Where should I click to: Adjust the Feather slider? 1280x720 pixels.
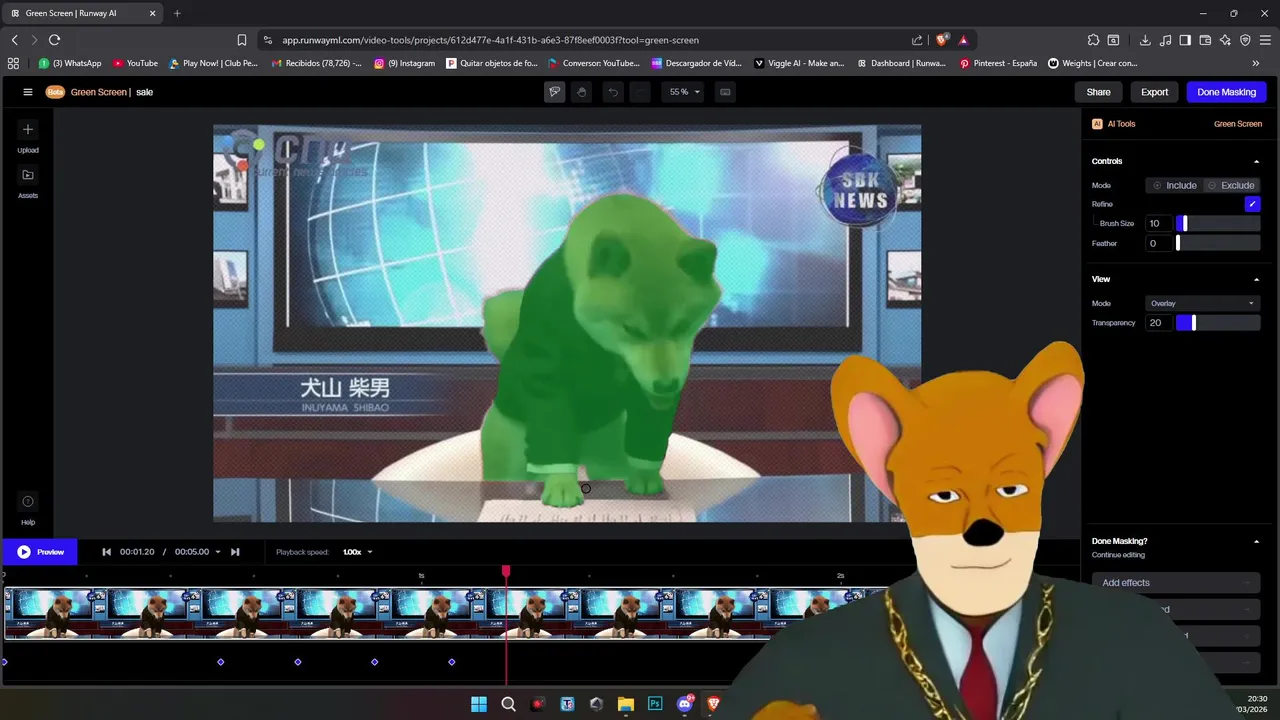1218,243
